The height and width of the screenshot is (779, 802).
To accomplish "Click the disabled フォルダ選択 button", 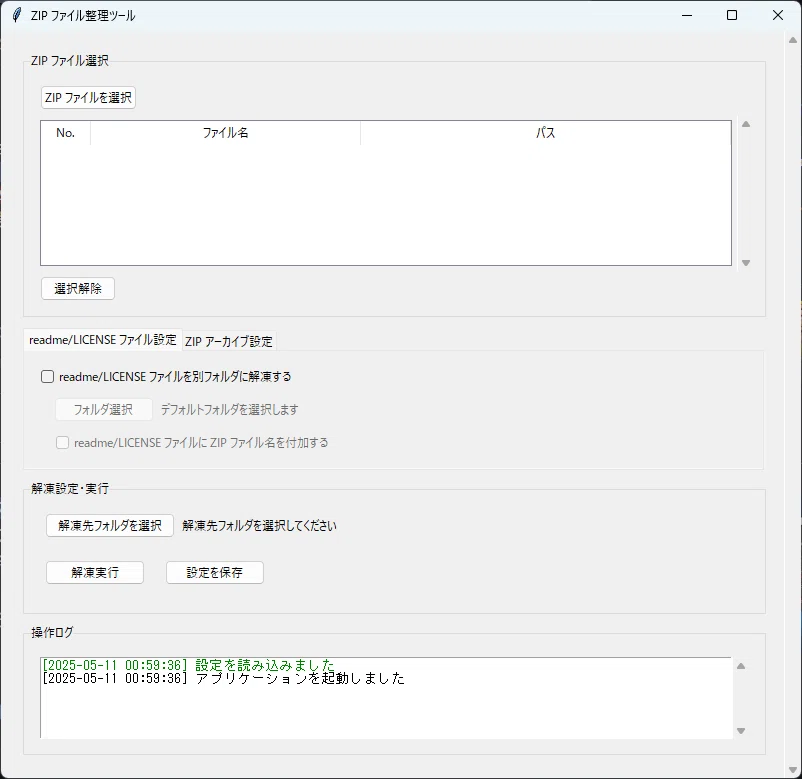I will tap(103, 410).
